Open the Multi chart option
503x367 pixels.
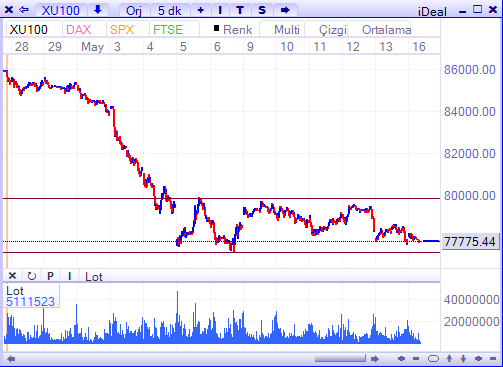click(x=287, y=30)
